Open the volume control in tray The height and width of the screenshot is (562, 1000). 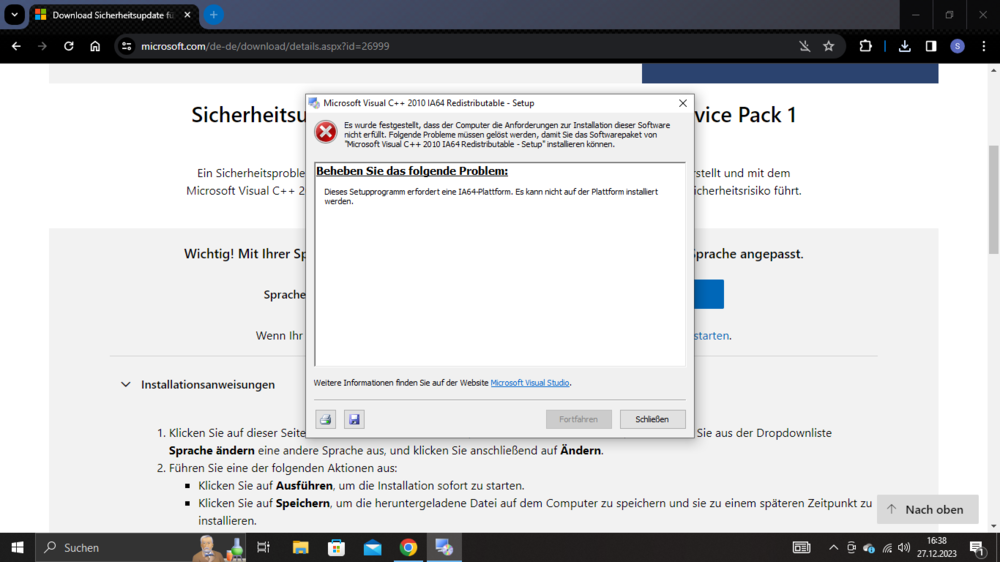(904, 547)
